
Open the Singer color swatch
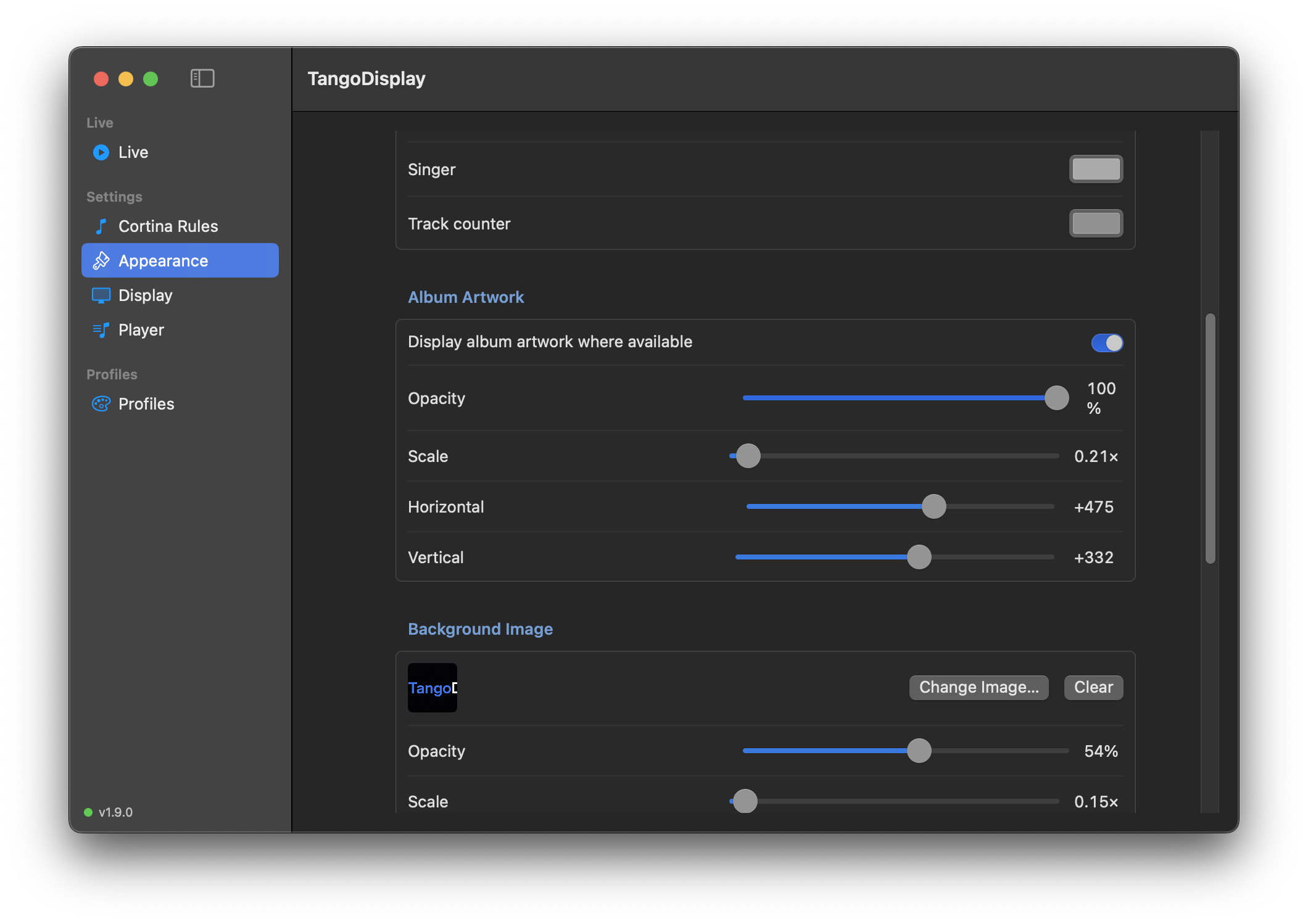coord(1096,169)
